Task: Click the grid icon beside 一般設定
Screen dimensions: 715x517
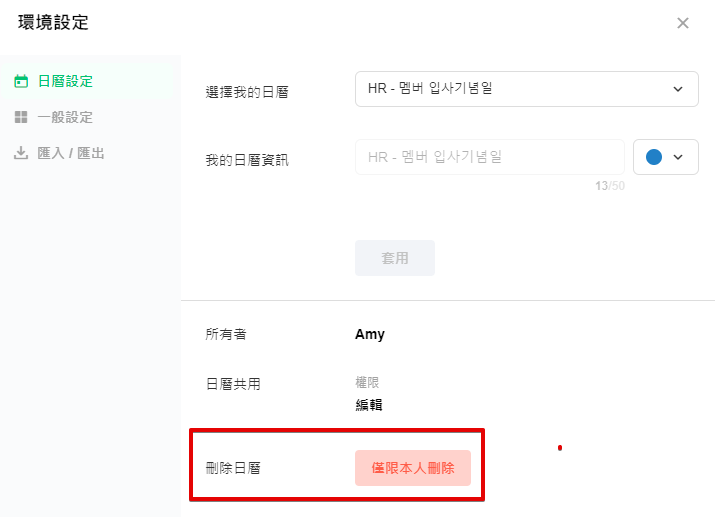Action: click(21, 118)
